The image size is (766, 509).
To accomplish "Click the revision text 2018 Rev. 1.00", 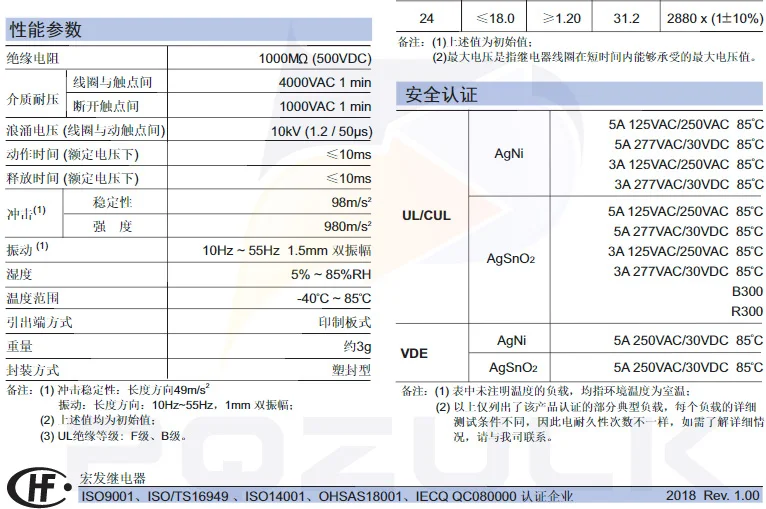I will click(x=713, y=495).
